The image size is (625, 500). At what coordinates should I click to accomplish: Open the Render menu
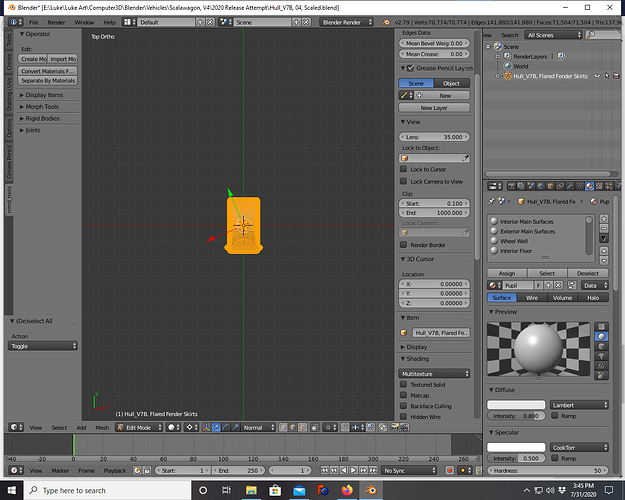[x=56, y=22]
